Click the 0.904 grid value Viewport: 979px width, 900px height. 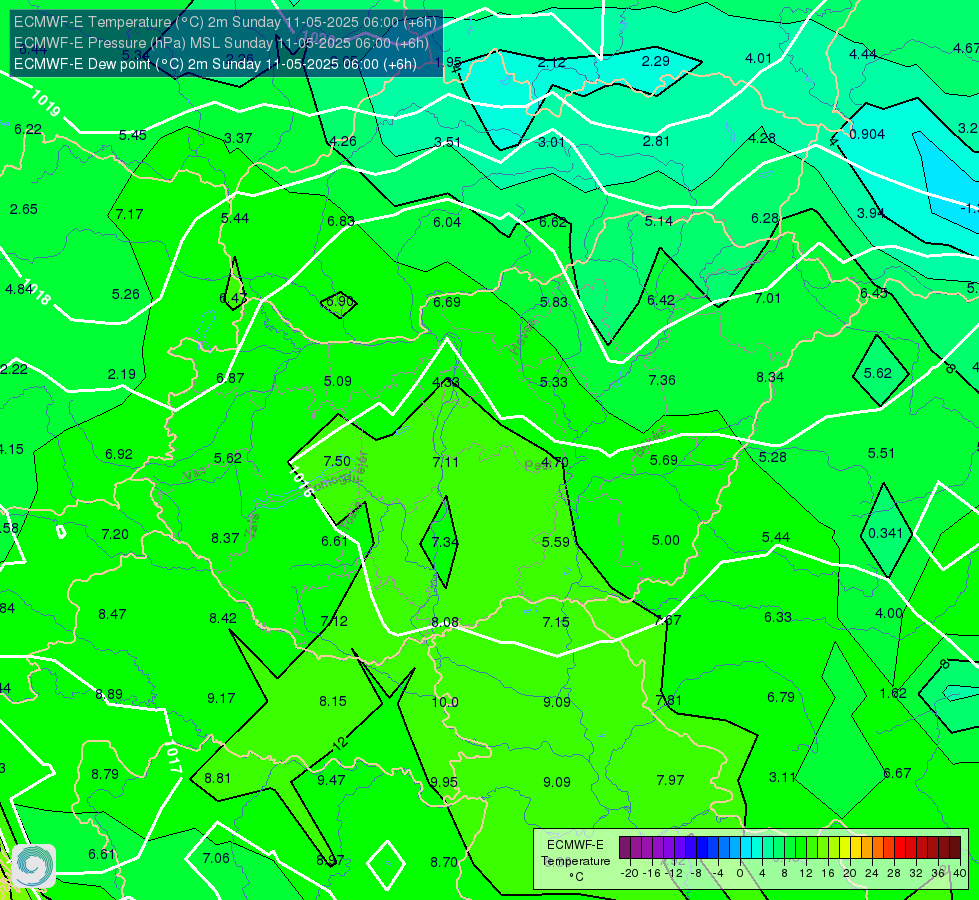pos(867,134)
